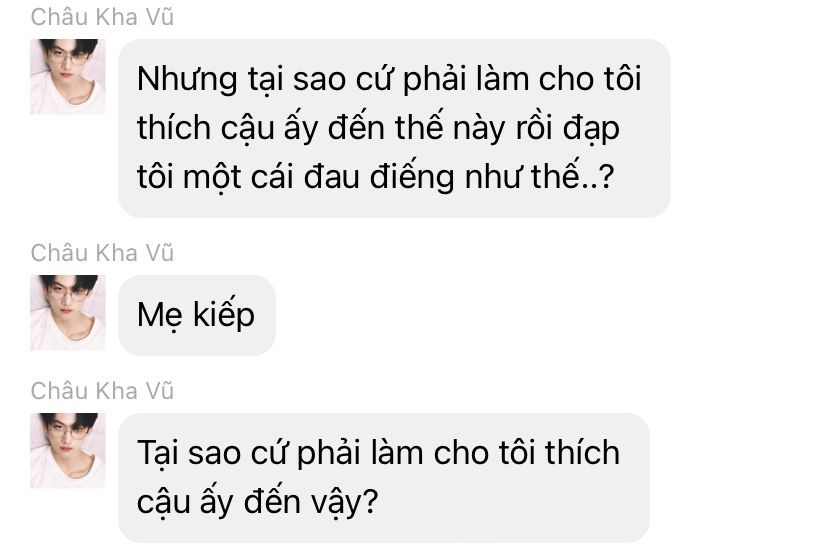Screen dimensions: 828x553
Task: Click sender name Châu Kha Vũ above first message
Action: [102, 17]
